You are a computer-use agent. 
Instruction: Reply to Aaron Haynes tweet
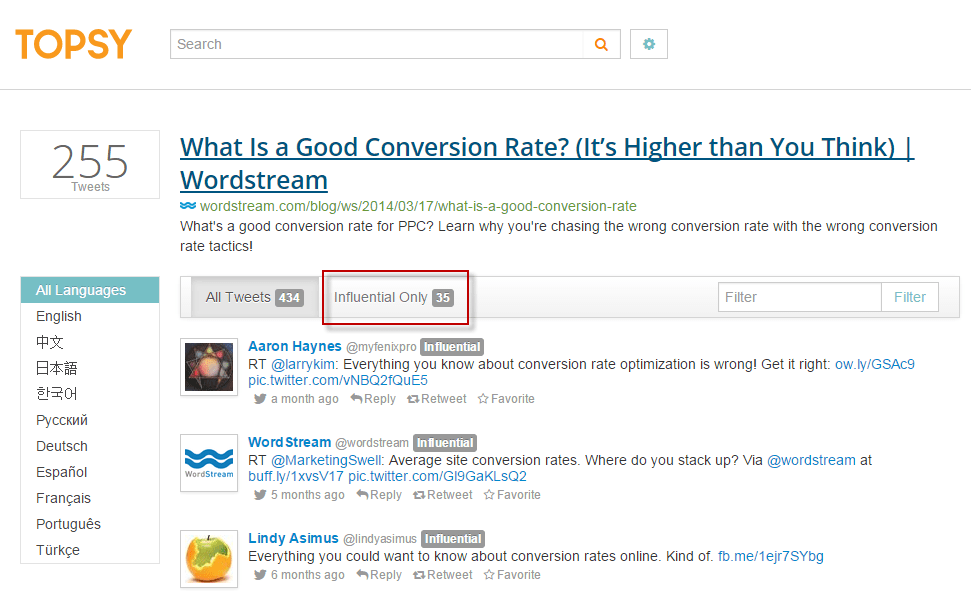point(373,399)
